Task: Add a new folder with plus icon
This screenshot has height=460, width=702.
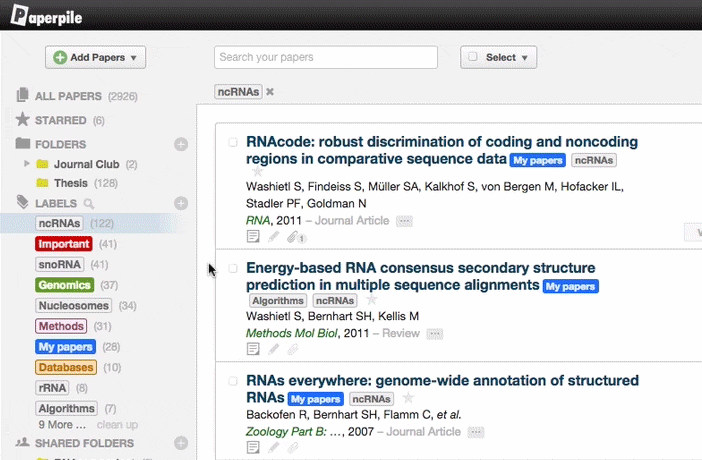Action: (181, 144)
